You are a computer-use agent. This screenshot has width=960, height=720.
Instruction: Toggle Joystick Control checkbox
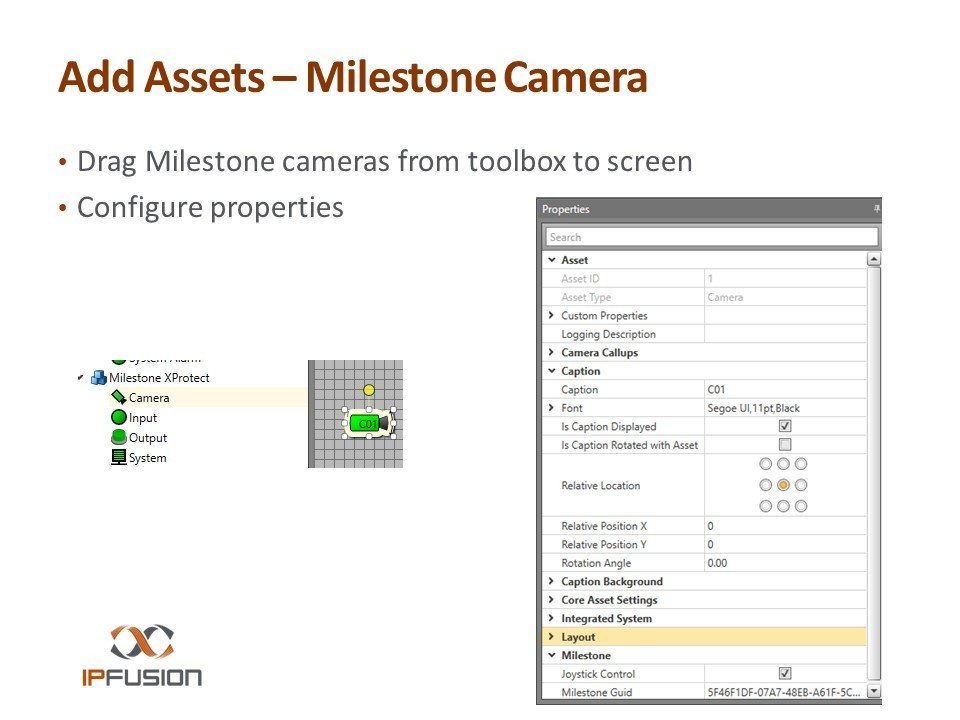(785, 673)
